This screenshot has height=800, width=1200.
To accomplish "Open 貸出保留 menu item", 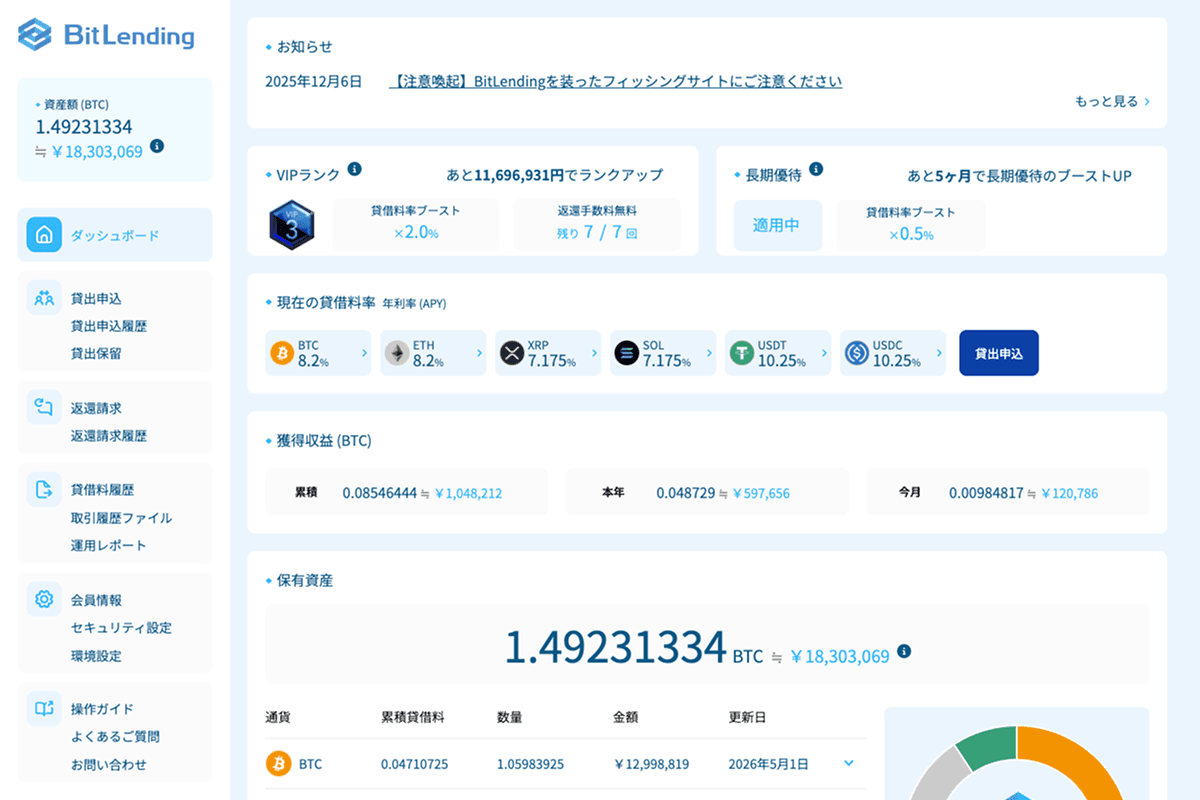I will (96, 353).
